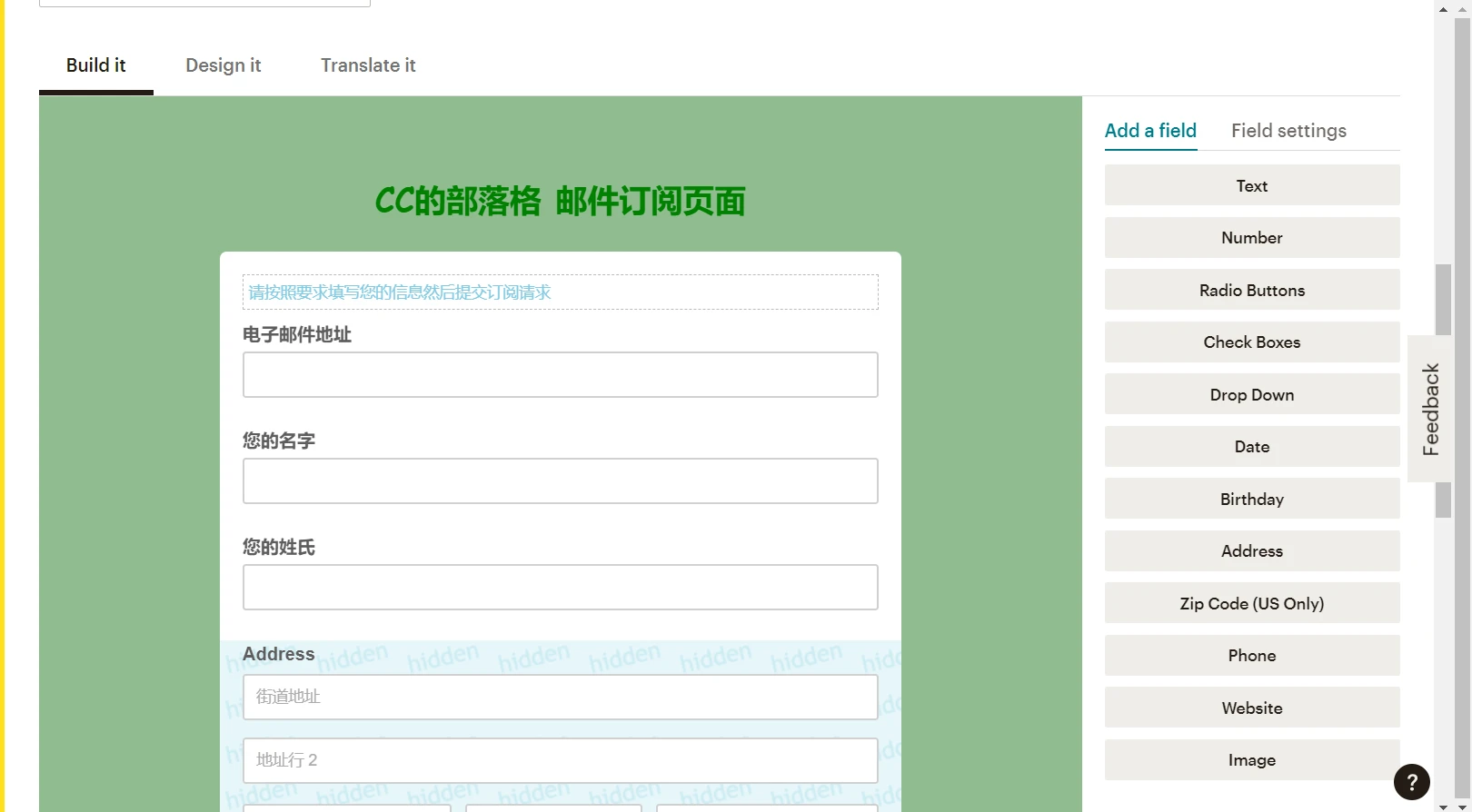Add a Website field
1472x812 pixels.
[1252, 708]
